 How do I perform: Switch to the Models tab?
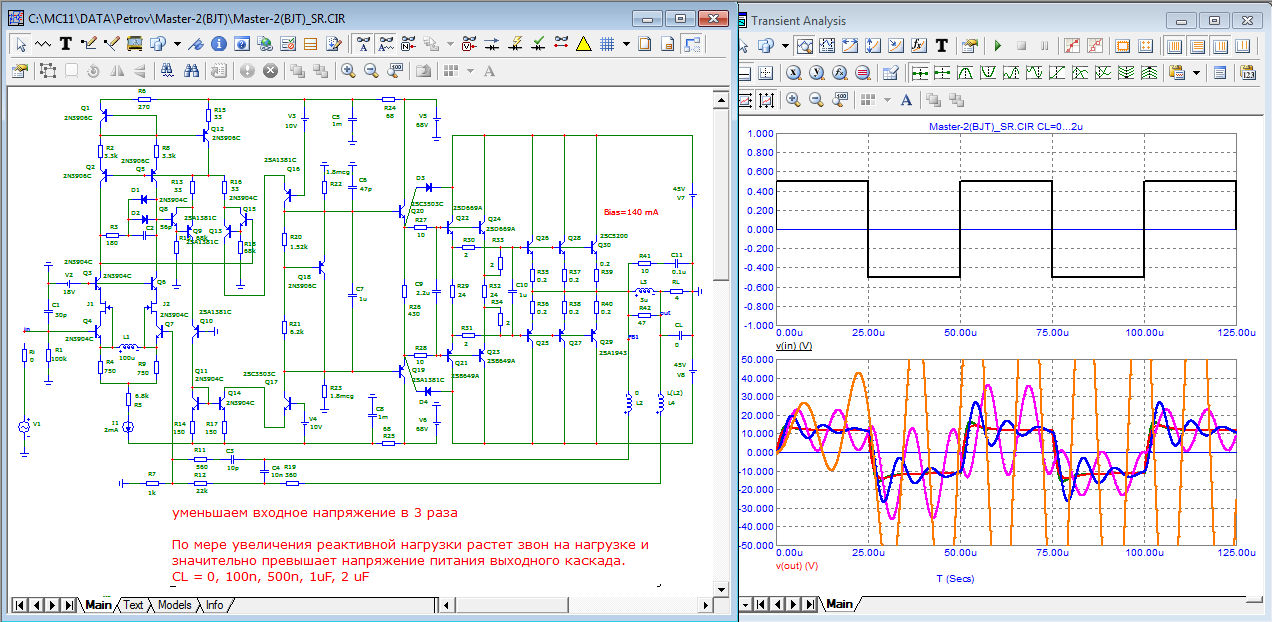coord(174,605)
